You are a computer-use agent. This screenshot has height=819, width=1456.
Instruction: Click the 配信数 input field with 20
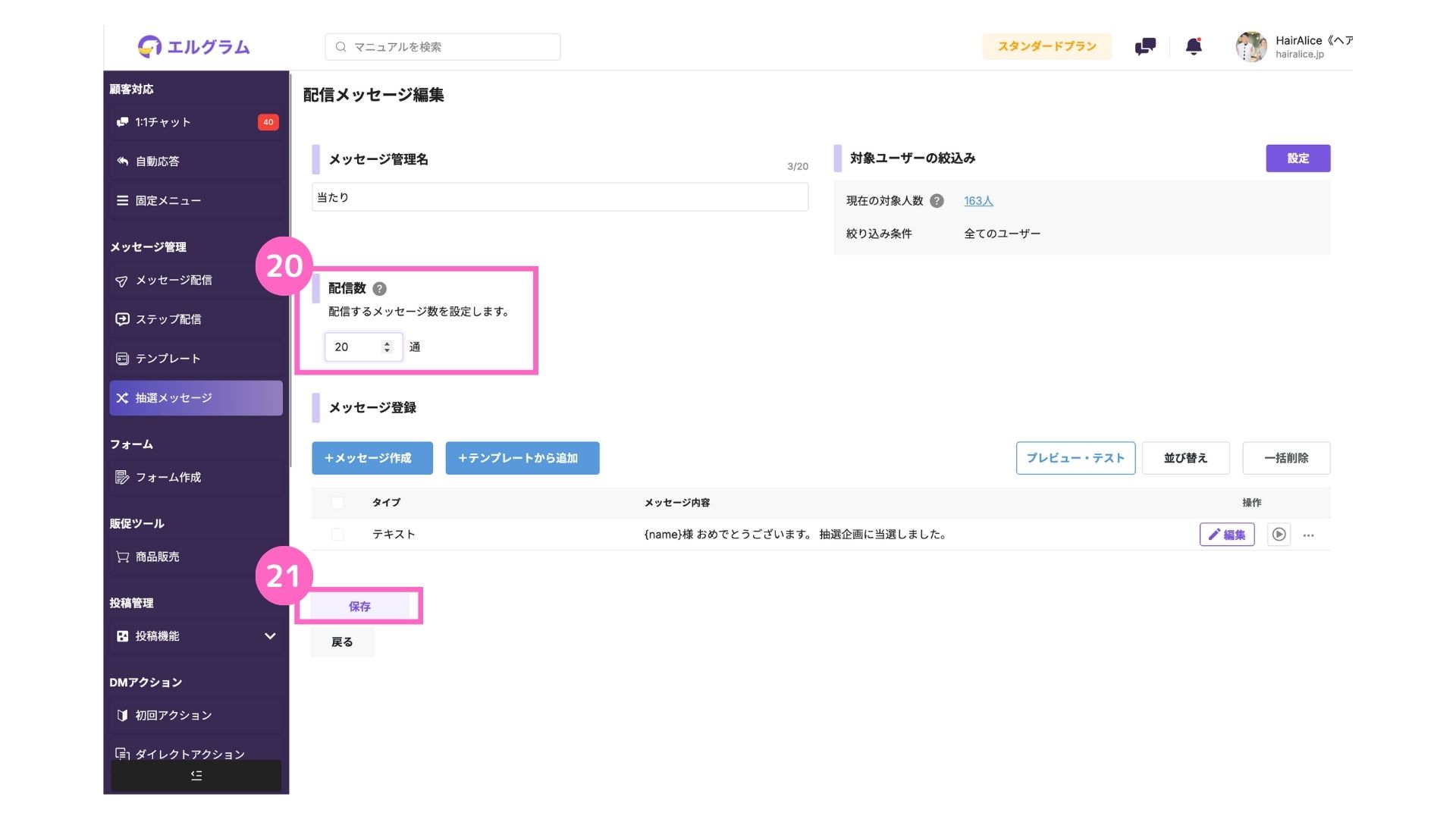click(363, 347)
